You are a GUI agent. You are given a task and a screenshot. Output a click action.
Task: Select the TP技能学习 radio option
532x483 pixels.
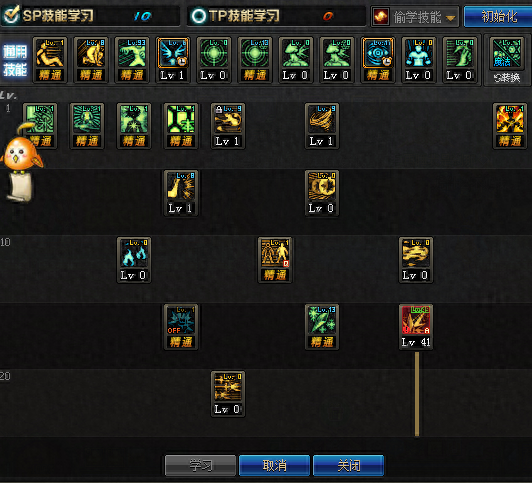coord(198,16)
